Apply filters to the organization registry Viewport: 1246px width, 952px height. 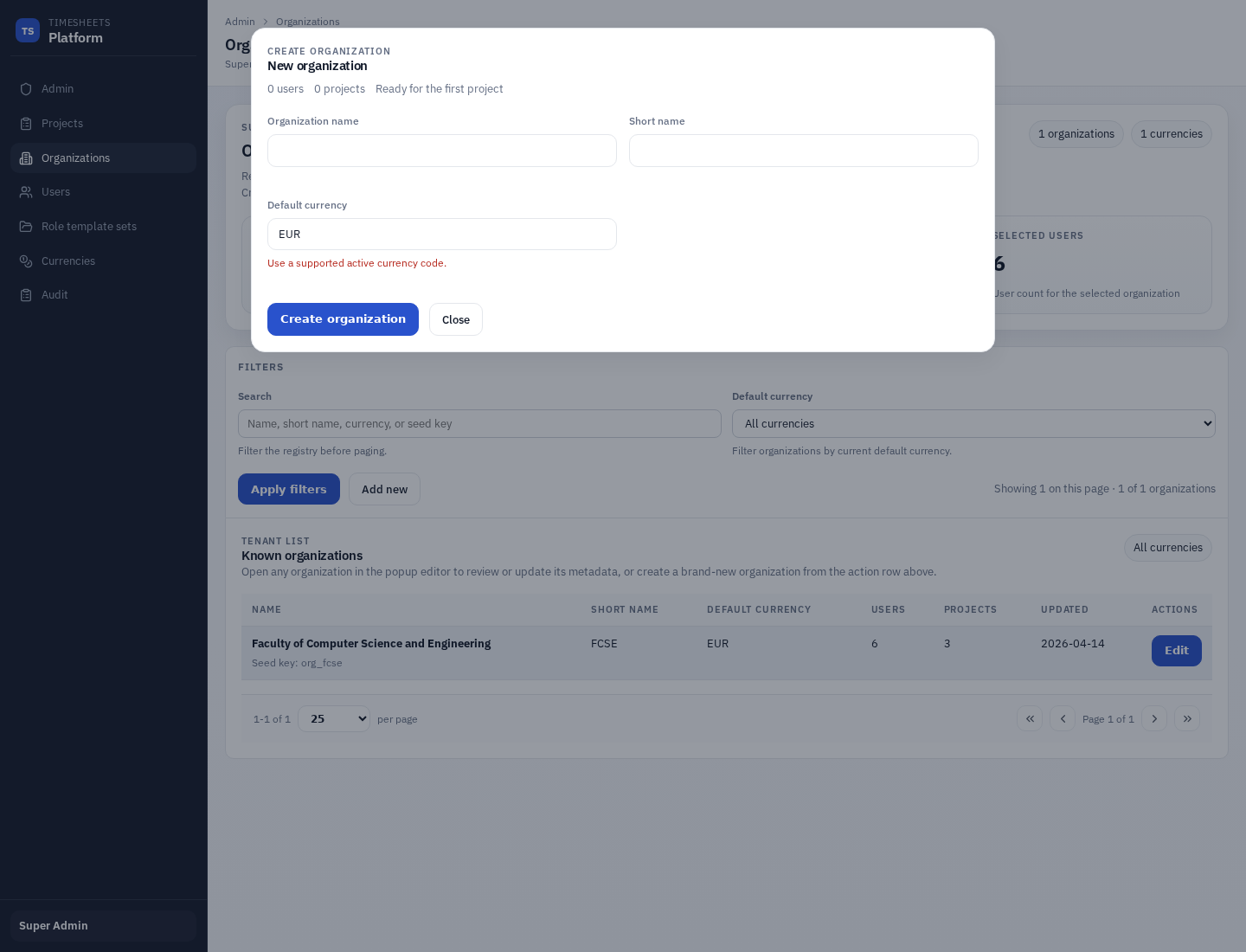[288, 489]
